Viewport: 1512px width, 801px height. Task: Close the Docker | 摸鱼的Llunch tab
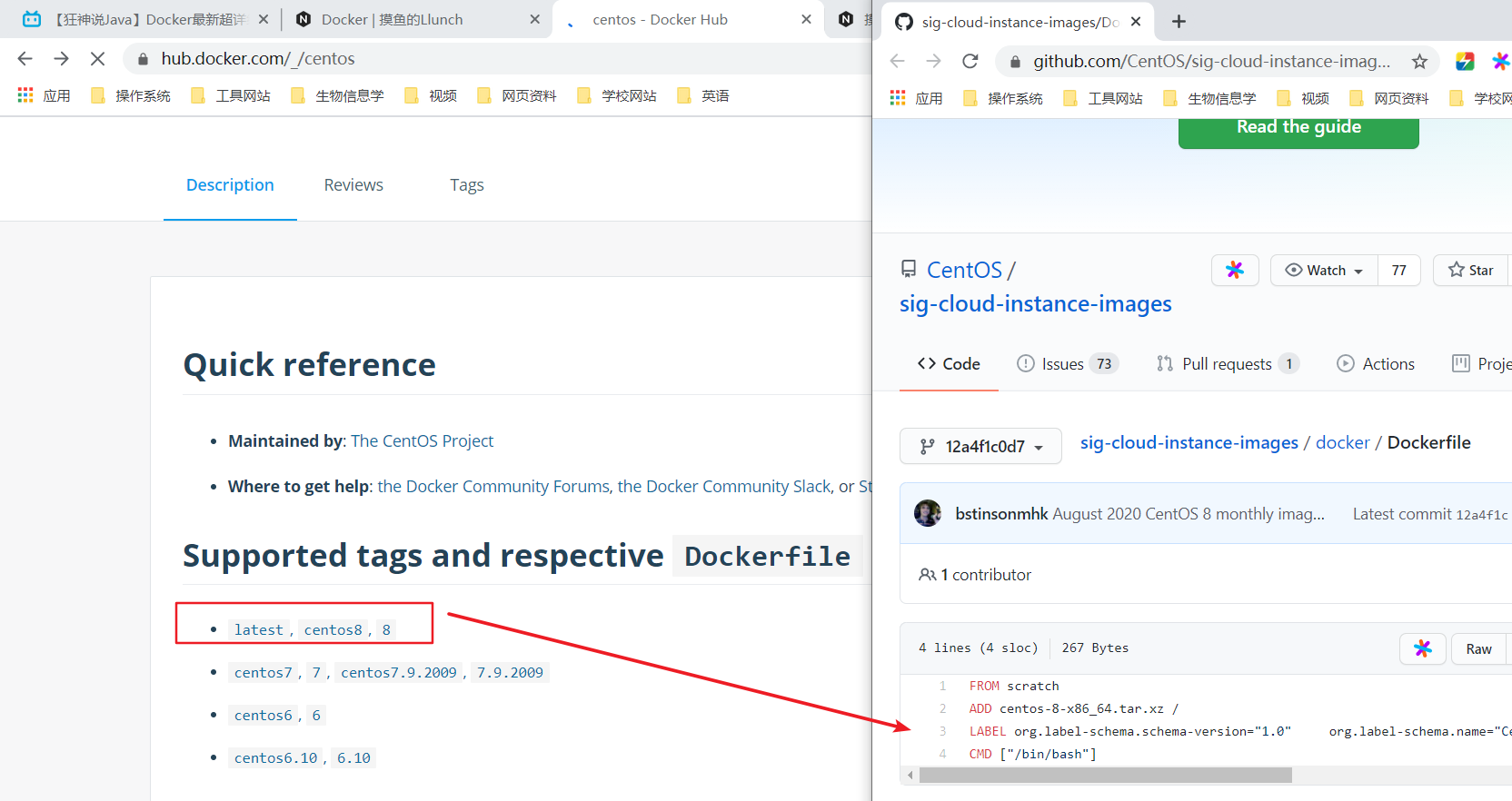(x=534, y=19)
